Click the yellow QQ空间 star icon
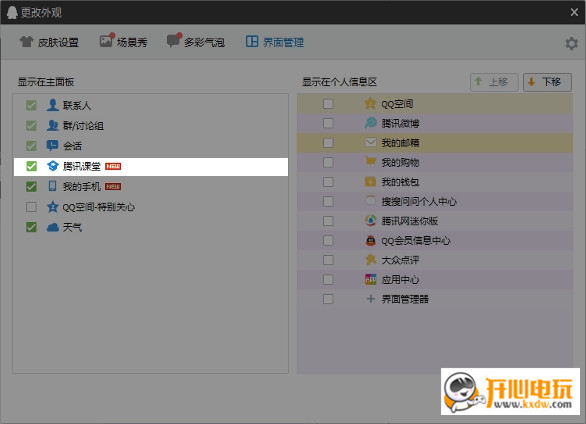Image resolution: width=586 pixels, height=424 pixels. point(370,103)
